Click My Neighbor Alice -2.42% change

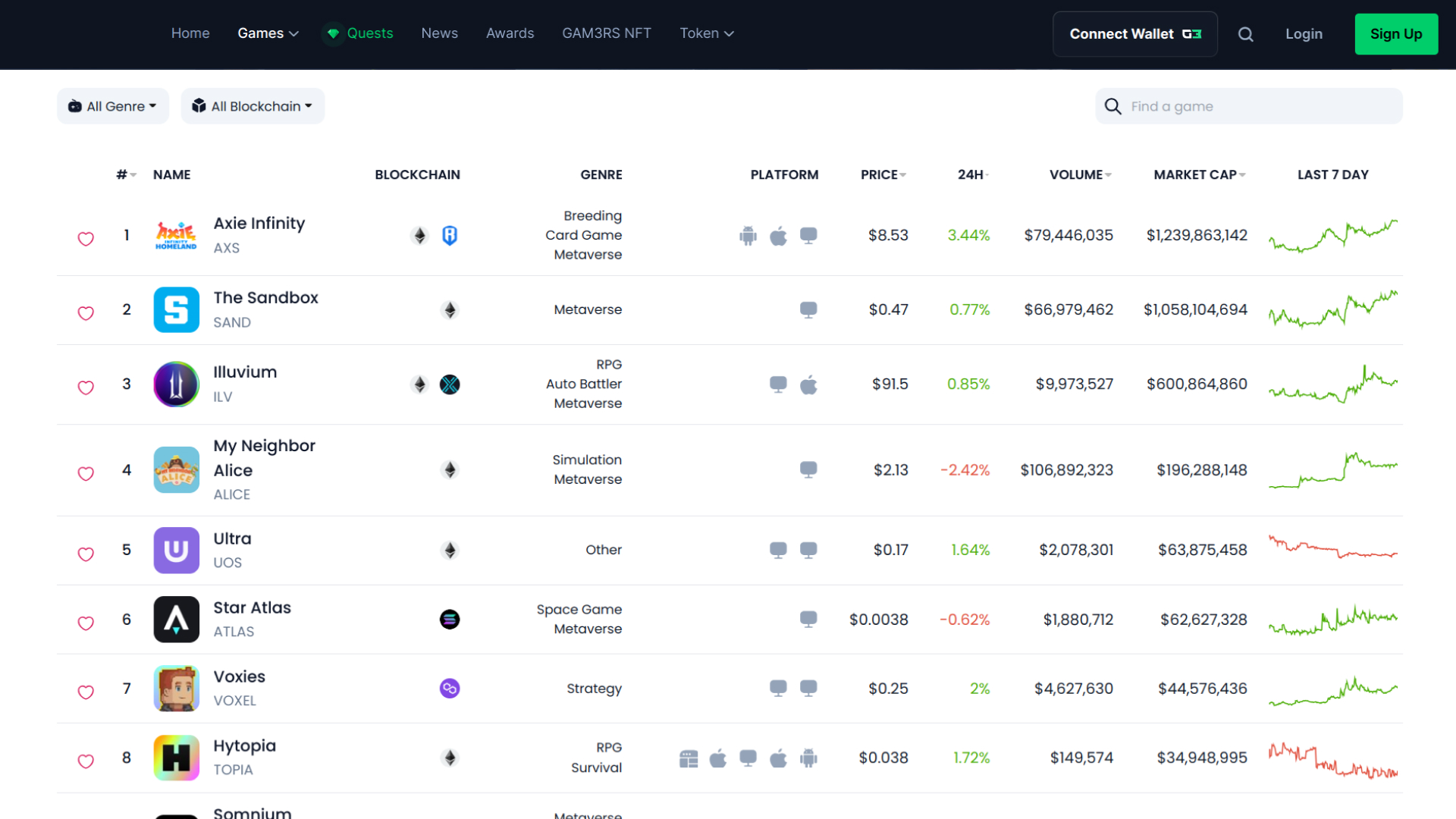pyautogui.click(x=965, y=470)
